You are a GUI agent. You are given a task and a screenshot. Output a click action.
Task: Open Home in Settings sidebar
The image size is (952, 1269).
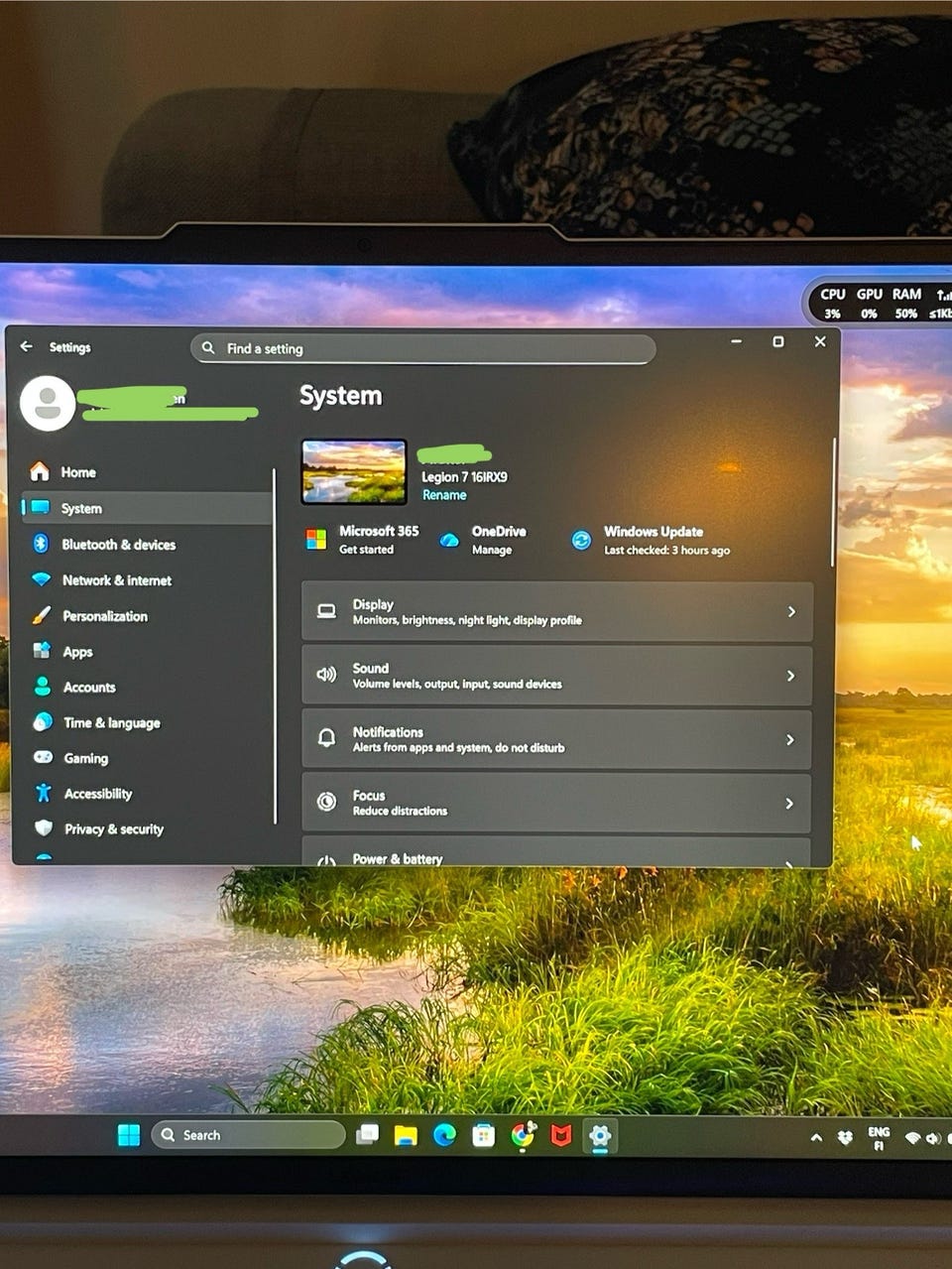pyautogui.click(x=146, y=472)
